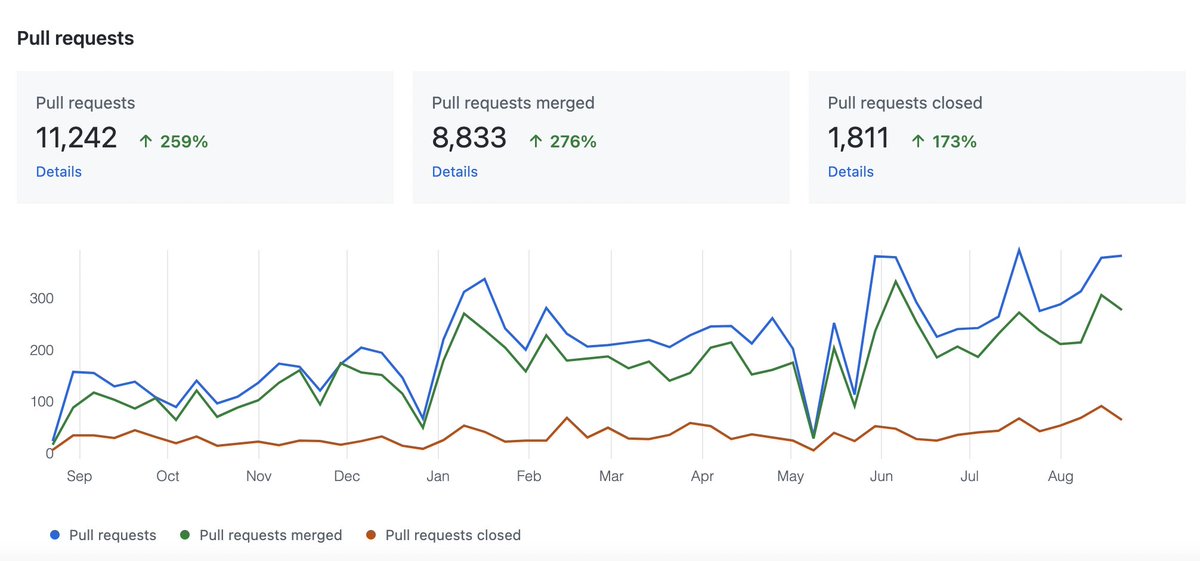Click the 276% increase value
Screen dimensions: 1200x561
573,142
